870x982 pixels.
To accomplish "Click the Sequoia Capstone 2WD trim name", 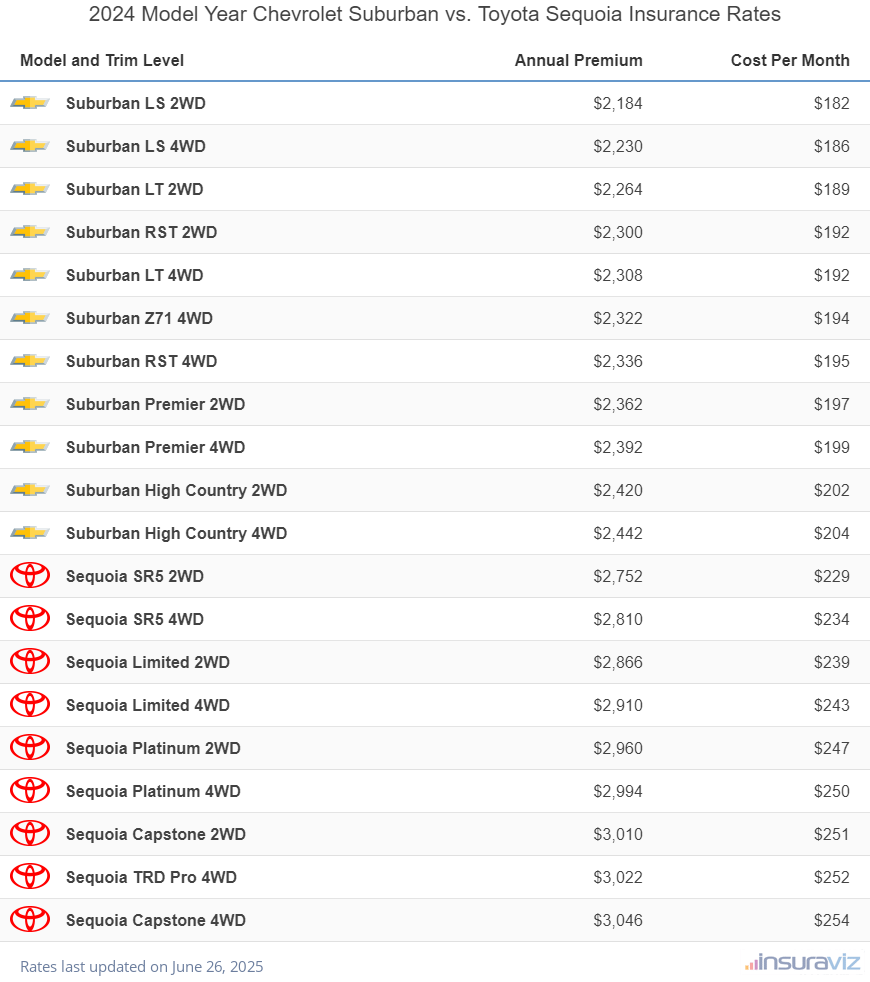I will pos(156,835).
